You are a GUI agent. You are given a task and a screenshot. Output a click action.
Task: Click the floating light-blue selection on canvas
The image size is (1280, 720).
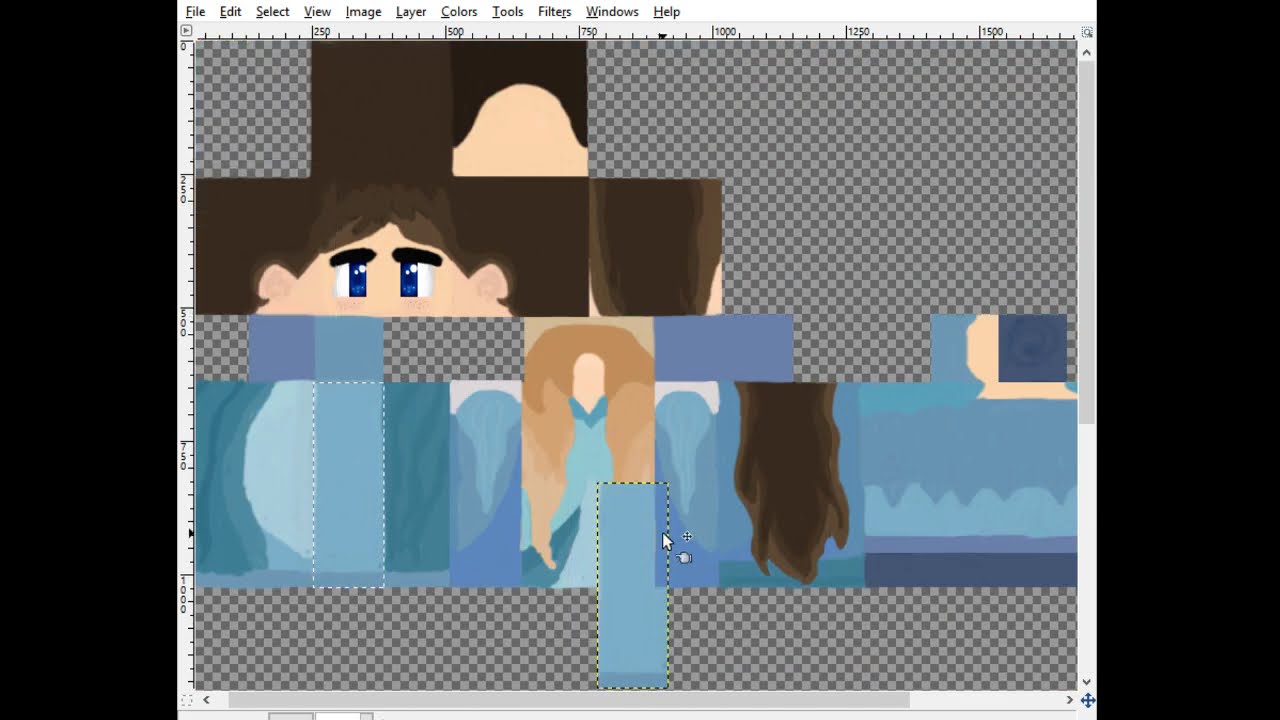tap(632, 585)
